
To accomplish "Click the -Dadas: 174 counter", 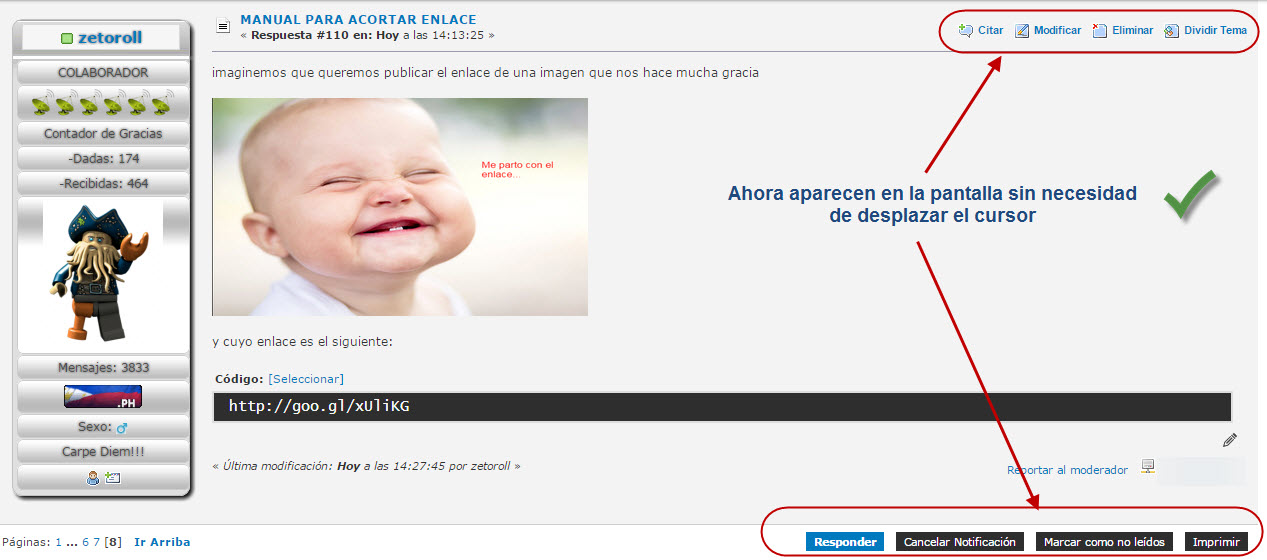I will [103, 159].
